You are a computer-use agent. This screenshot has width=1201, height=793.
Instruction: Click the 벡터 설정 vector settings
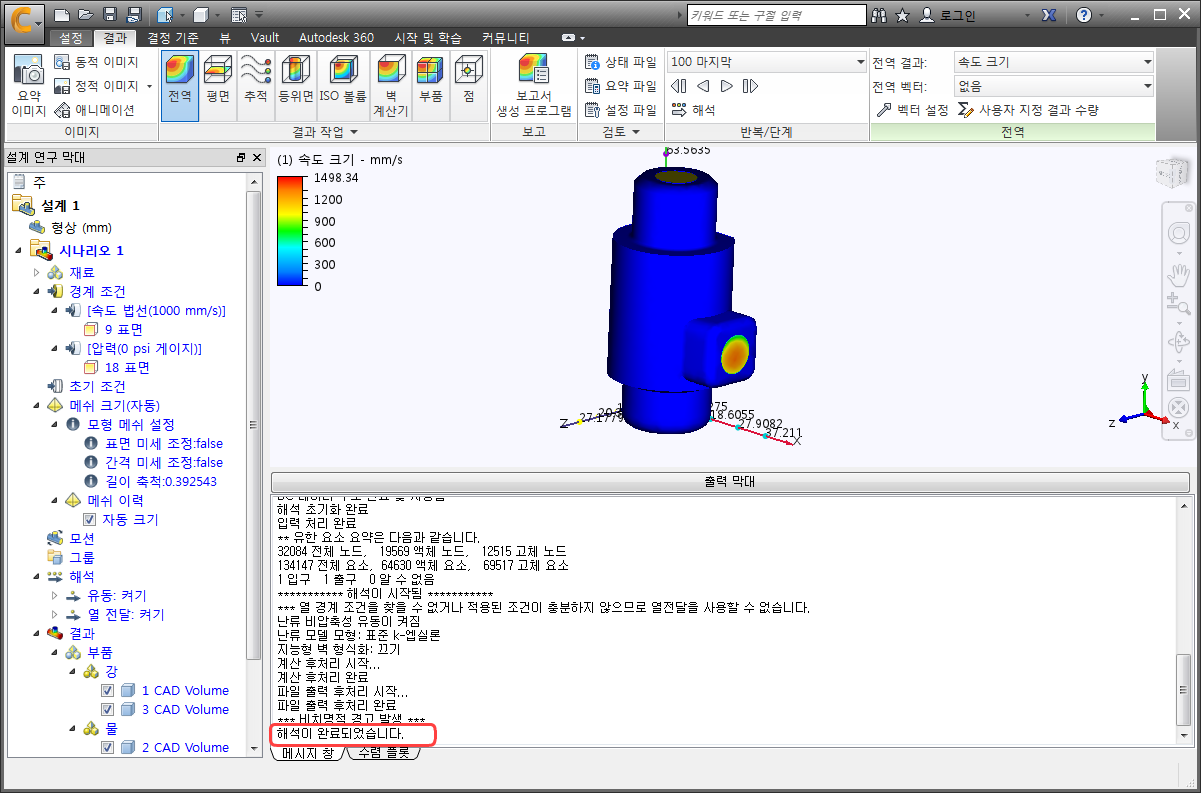click(x=912, y=110)
